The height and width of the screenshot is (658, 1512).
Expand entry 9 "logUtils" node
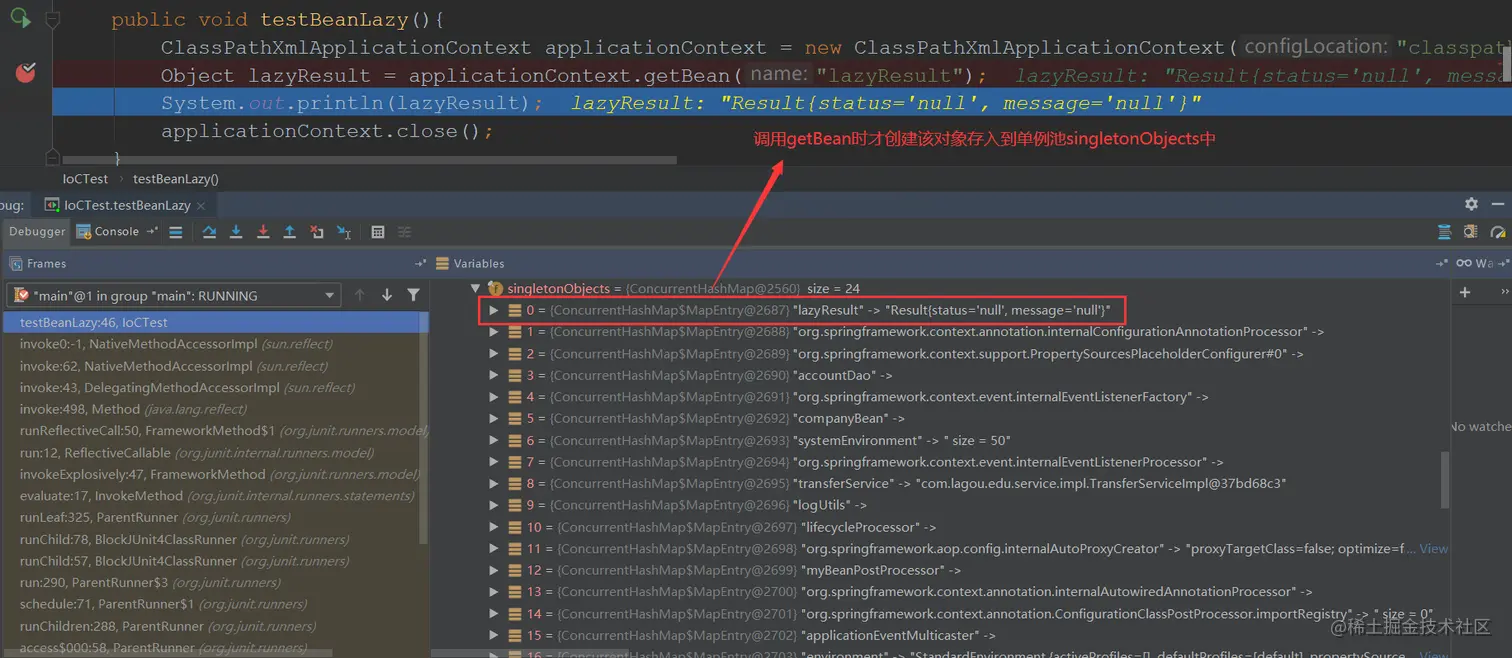[494, 505]
